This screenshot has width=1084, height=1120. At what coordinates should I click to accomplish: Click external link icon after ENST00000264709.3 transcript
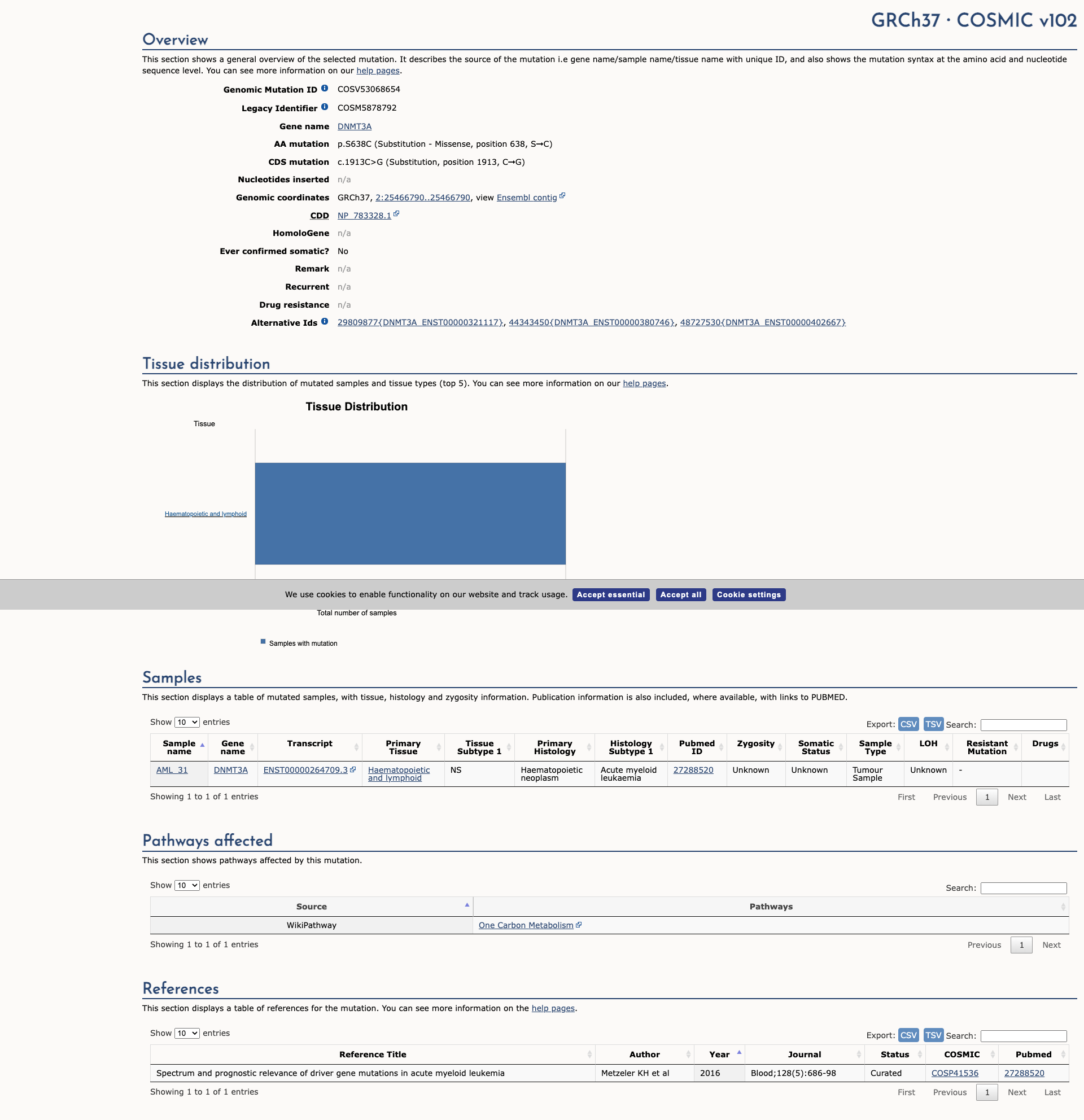tap(353, 769)
